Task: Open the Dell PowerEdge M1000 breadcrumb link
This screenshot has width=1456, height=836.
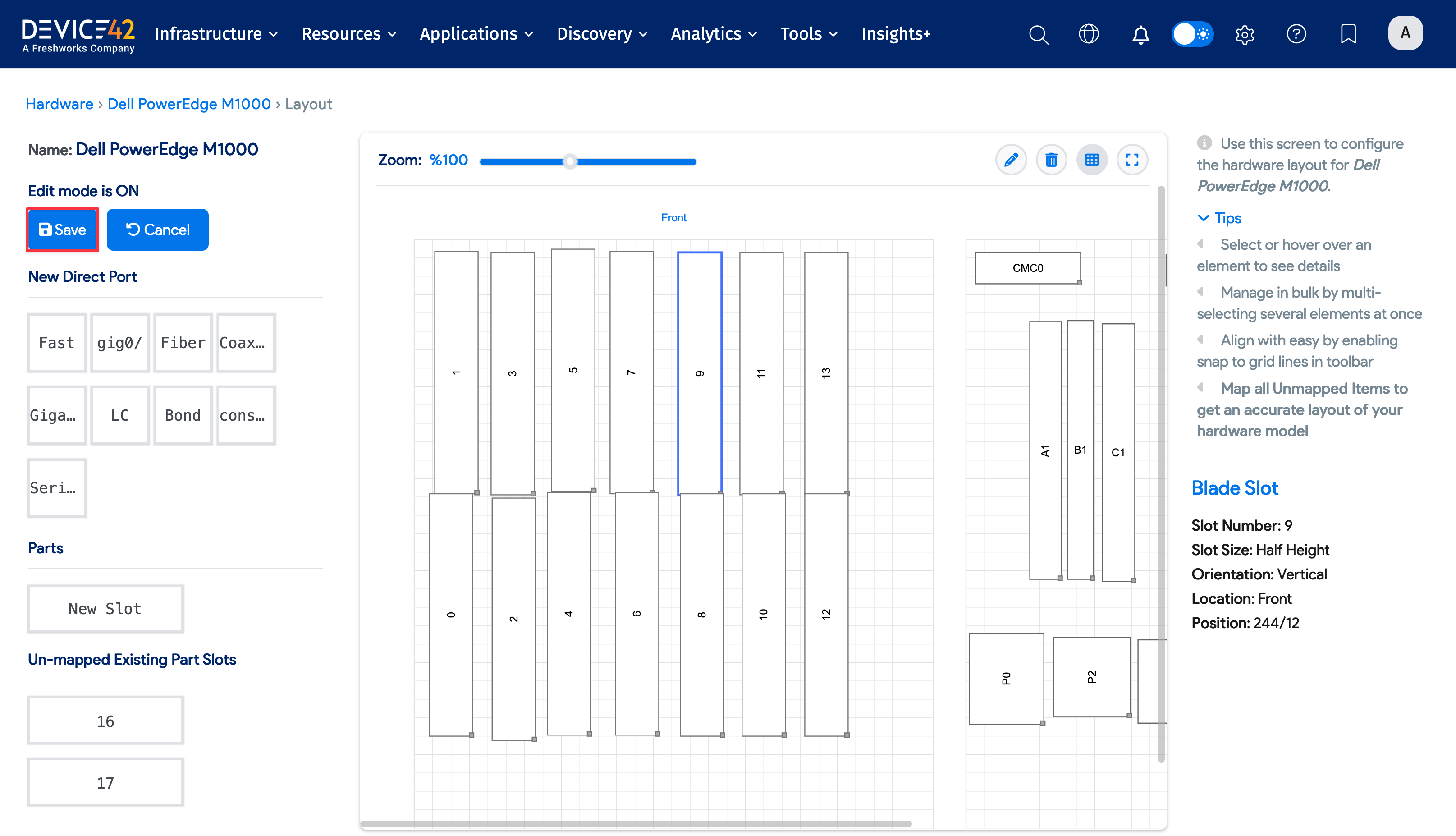Action: (189, 104)
